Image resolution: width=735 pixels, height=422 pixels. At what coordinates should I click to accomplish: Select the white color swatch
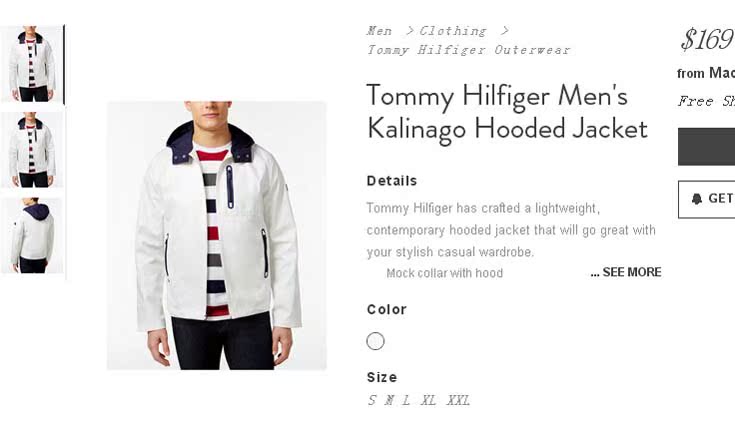(375, 341)
